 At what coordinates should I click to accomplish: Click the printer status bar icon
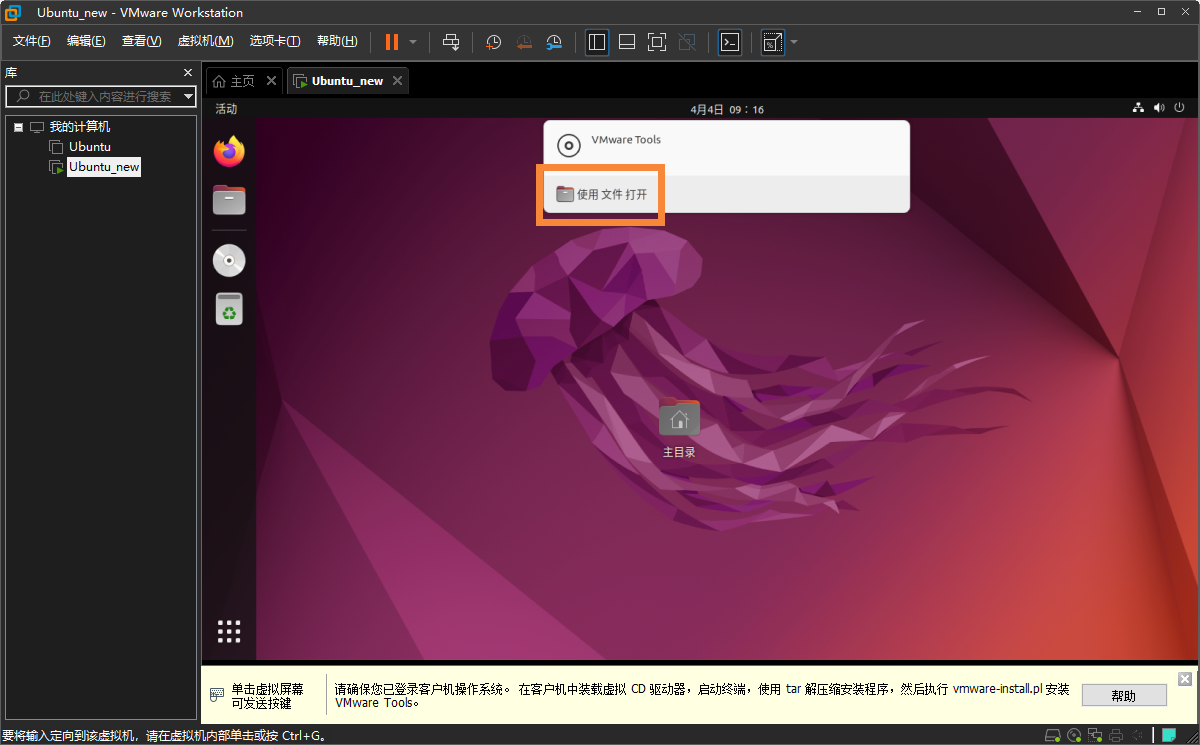coord(1117,736)
